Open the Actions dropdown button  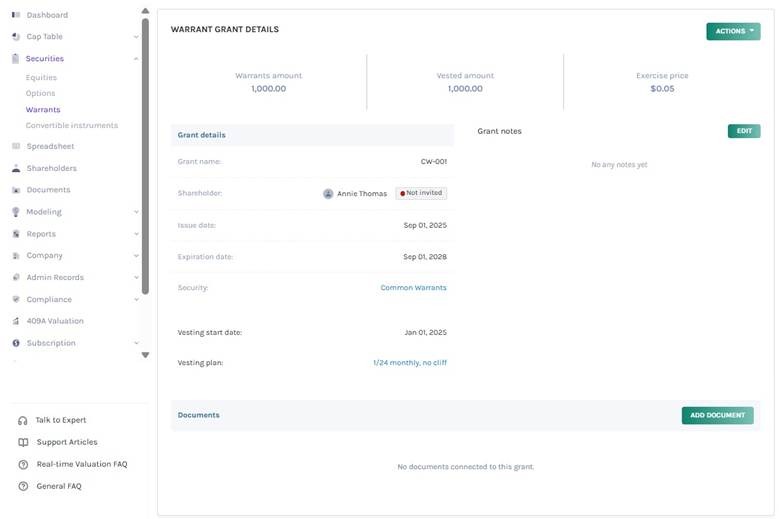(732, 31)
